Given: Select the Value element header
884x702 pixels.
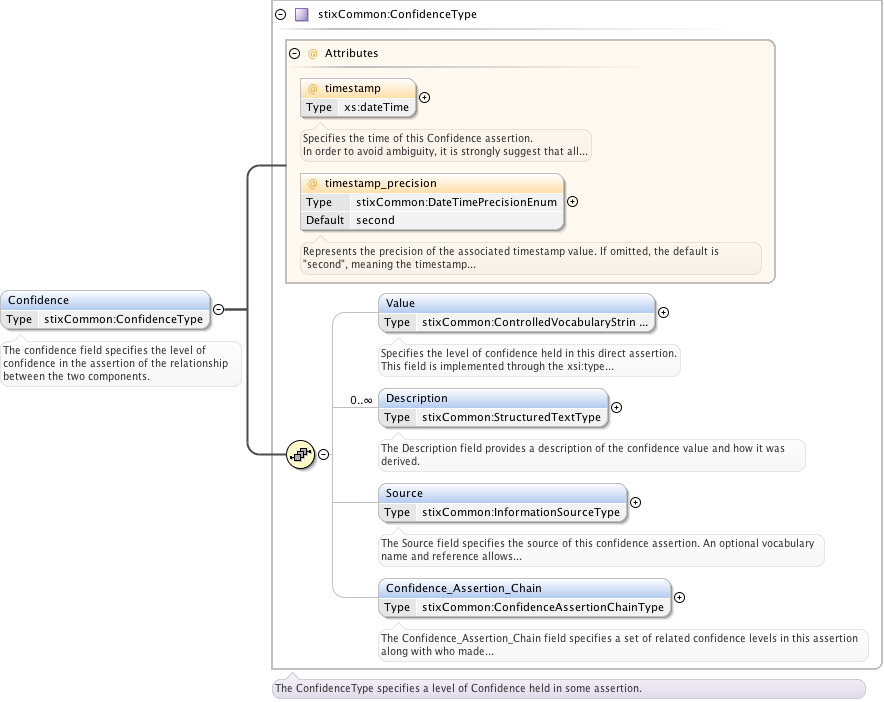Looking at the screenshot, I should point(516,303).
